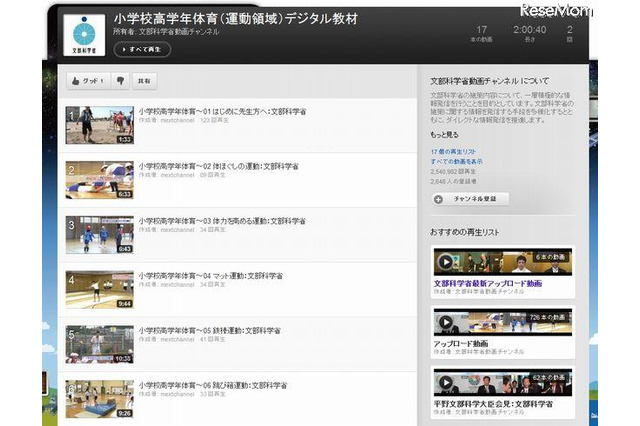Open video thumbnail 3 体力を高める運動
Viewport: 640px width, 426px height.
100,235
